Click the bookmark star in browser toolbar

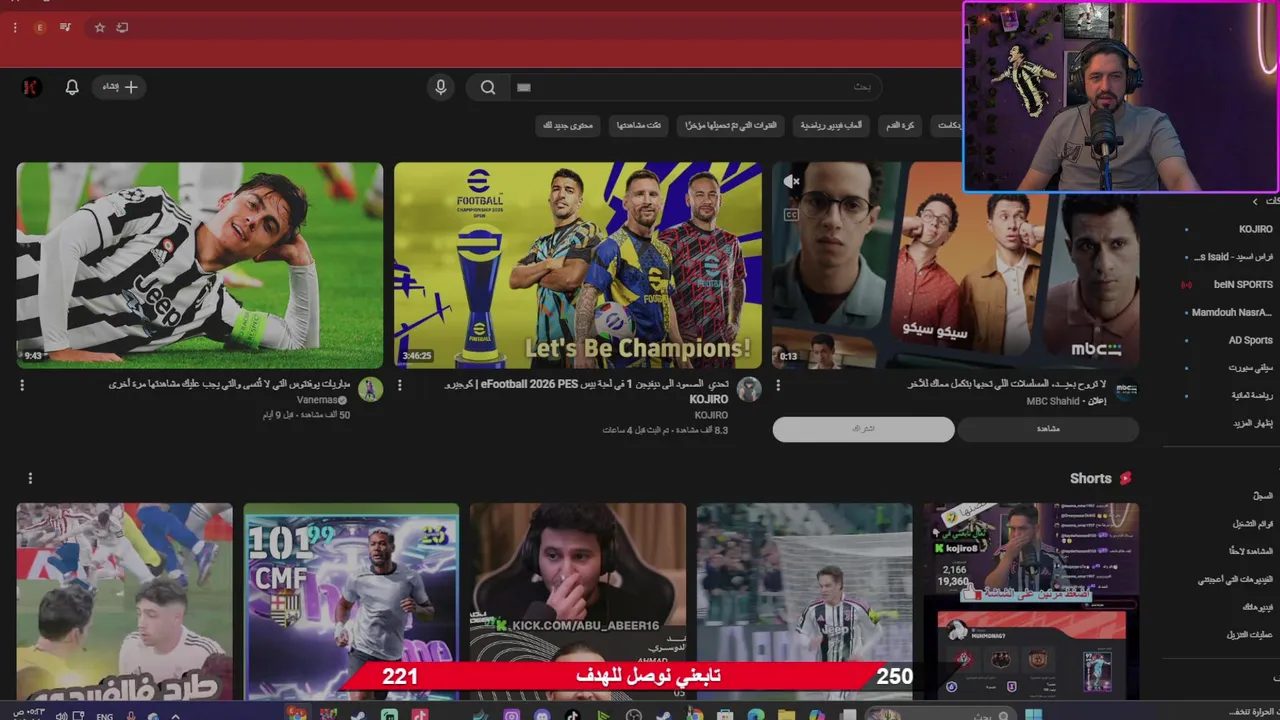99,27
